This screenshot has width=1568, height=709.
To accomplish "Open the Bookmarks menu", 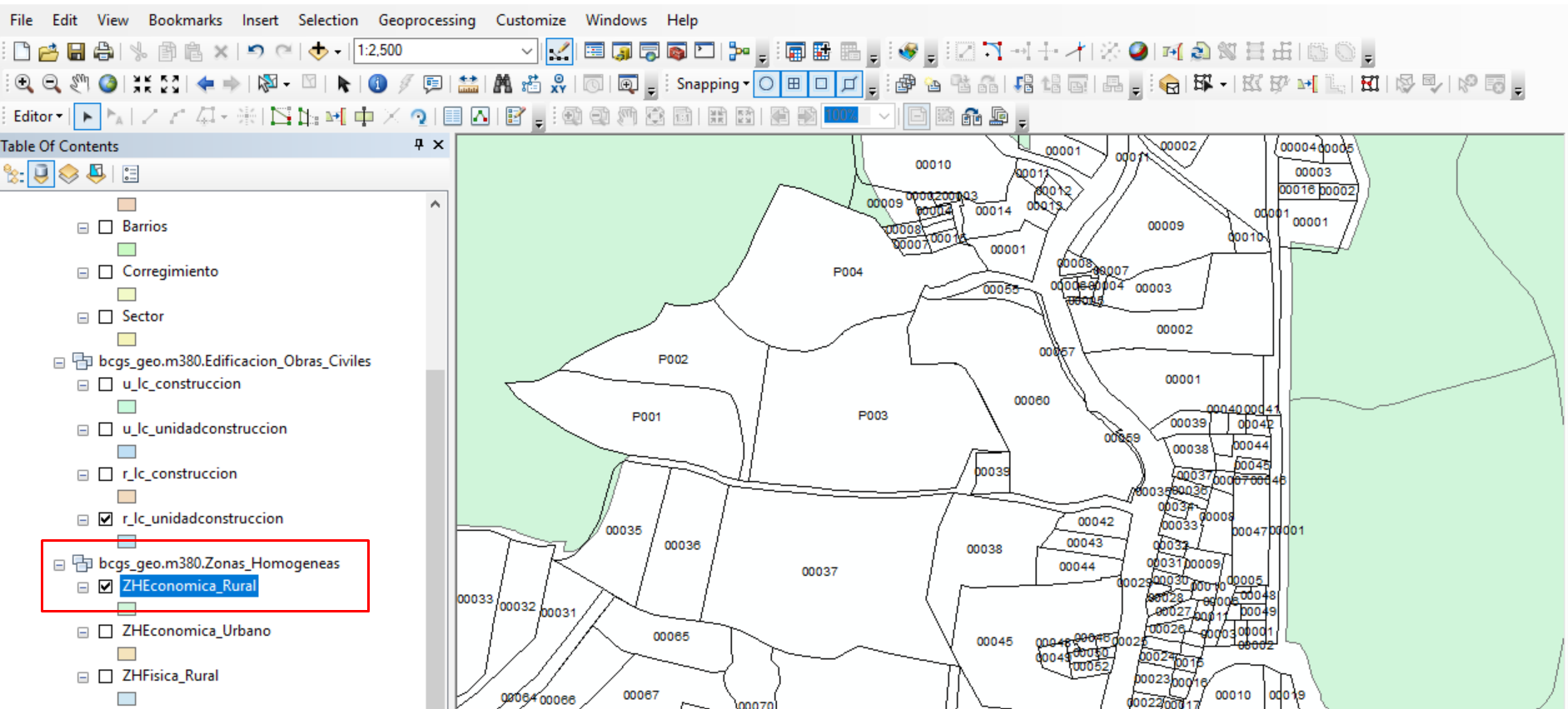I will (x=185, y=20).
